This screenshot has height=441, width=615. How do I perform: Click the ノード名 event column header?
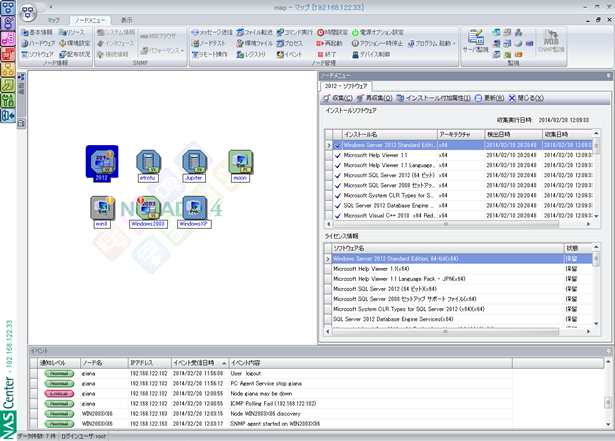point(104,363)
